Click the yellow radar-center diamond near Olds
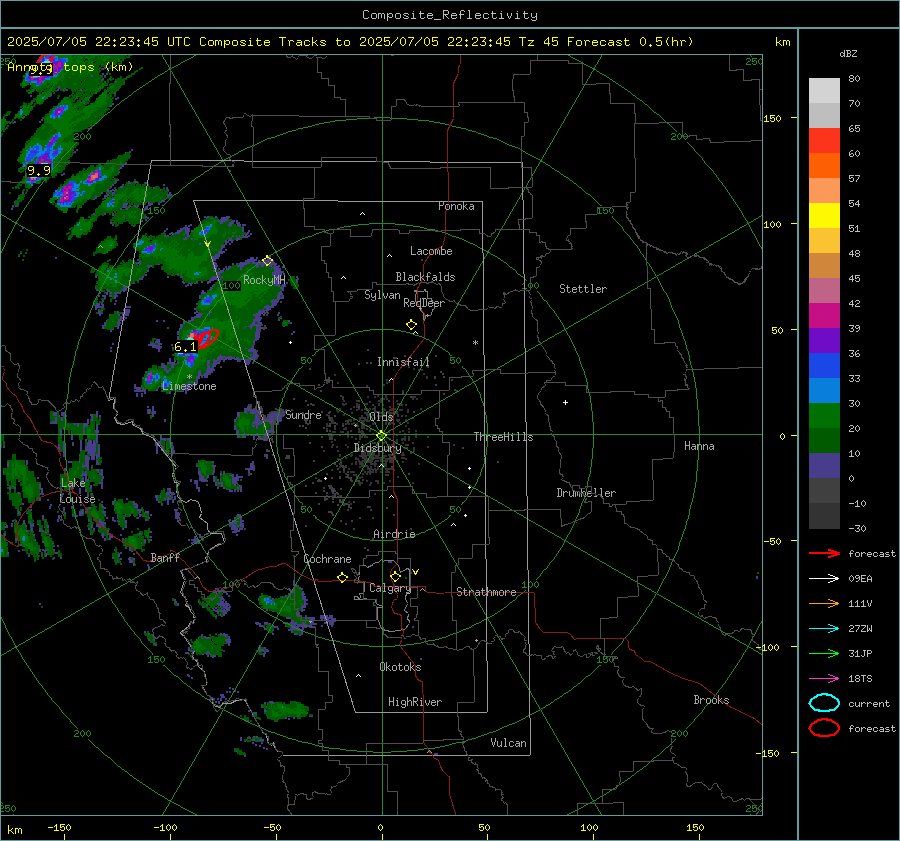Screen dimensions: 900x841 381,436
